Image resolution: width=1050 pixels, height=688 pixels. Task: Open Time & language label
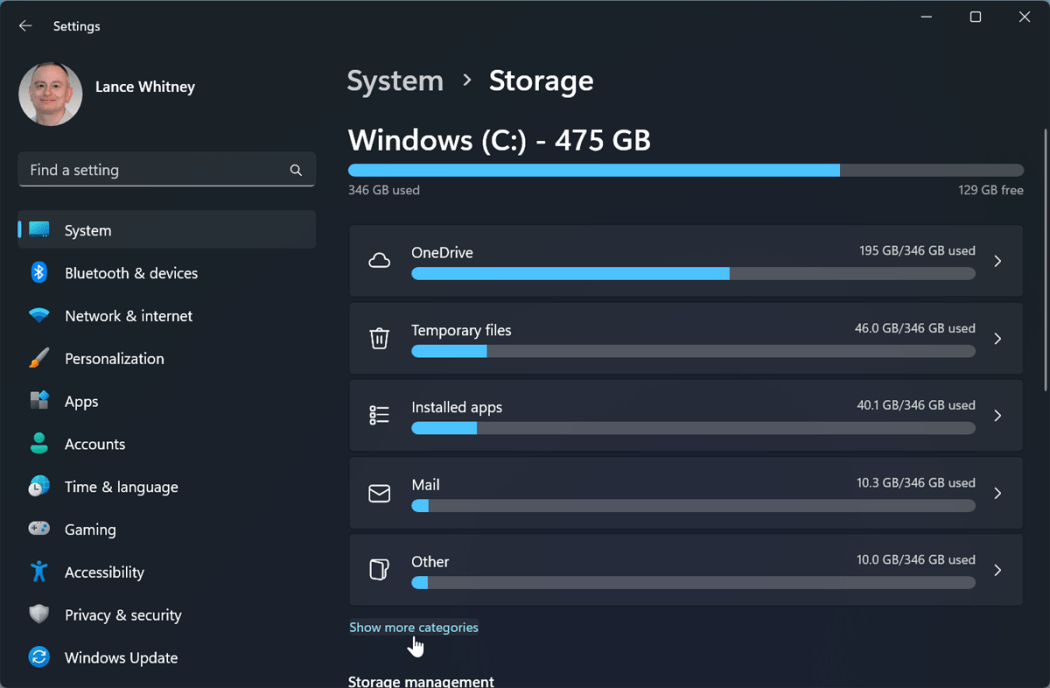coord(121,487)
